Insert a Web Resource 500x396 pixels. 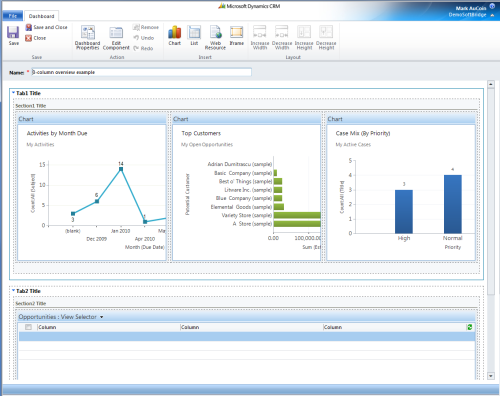[215, 38]
